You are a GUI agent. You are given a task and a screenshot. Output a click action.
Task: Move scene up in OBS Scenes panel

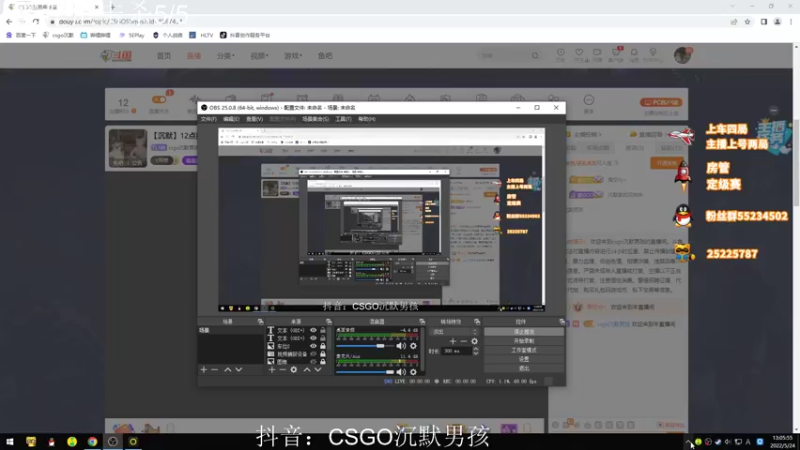tap(228, 369)
